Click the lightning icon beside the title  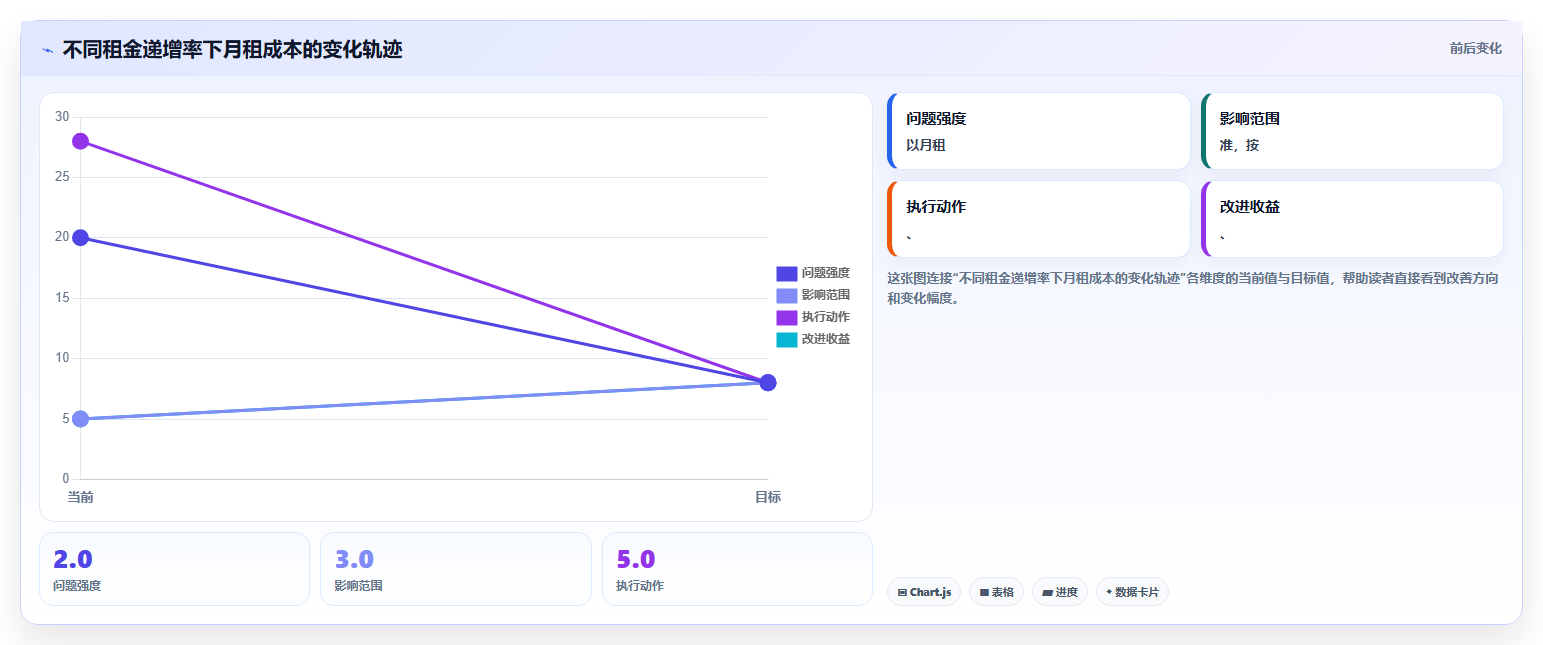47,50
